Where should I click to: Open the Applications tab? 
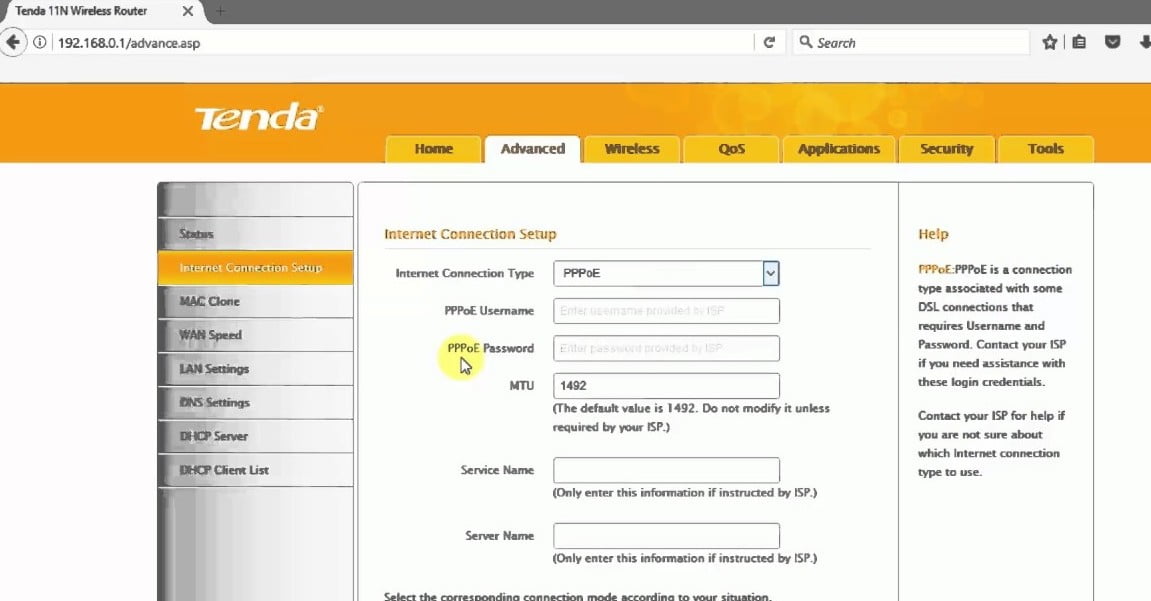(x=839, y=149)
